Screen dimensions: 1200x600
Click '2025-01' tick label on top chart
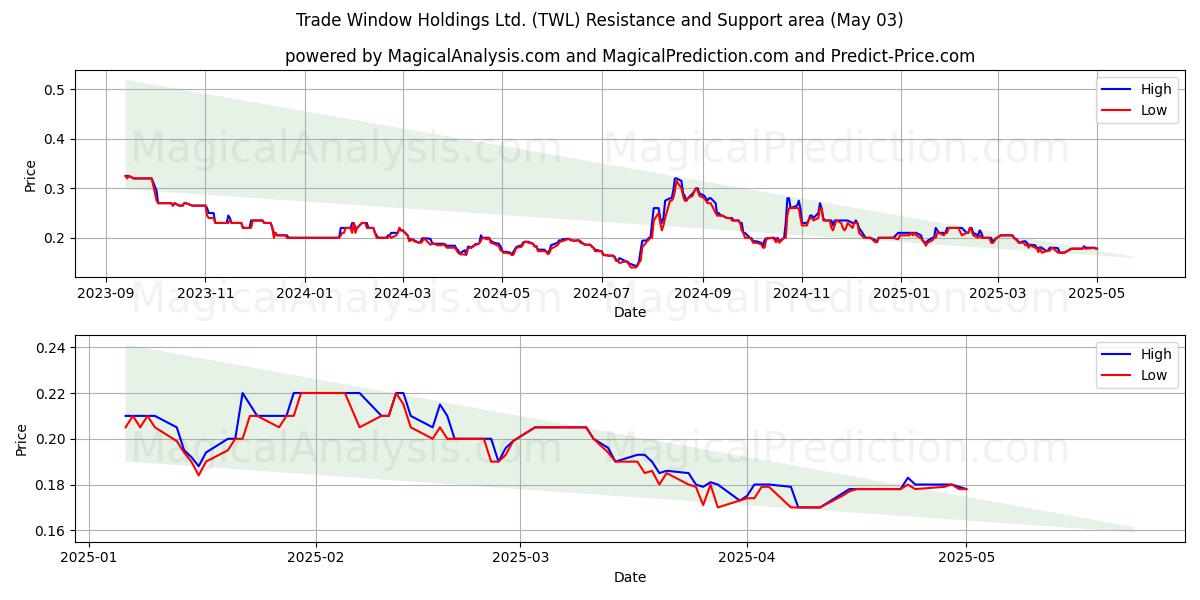pos(900,294)
